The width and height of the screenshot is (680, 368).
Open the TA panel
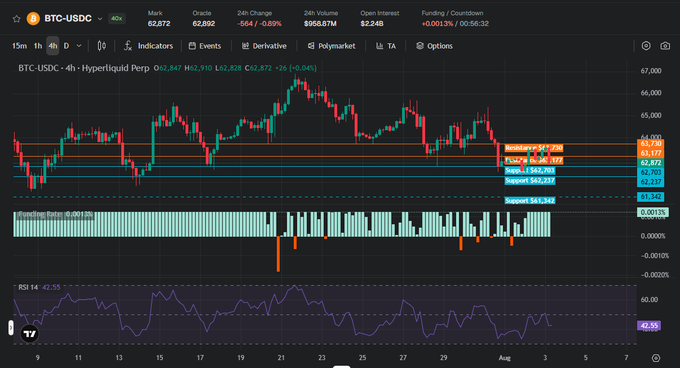[386, 46]
